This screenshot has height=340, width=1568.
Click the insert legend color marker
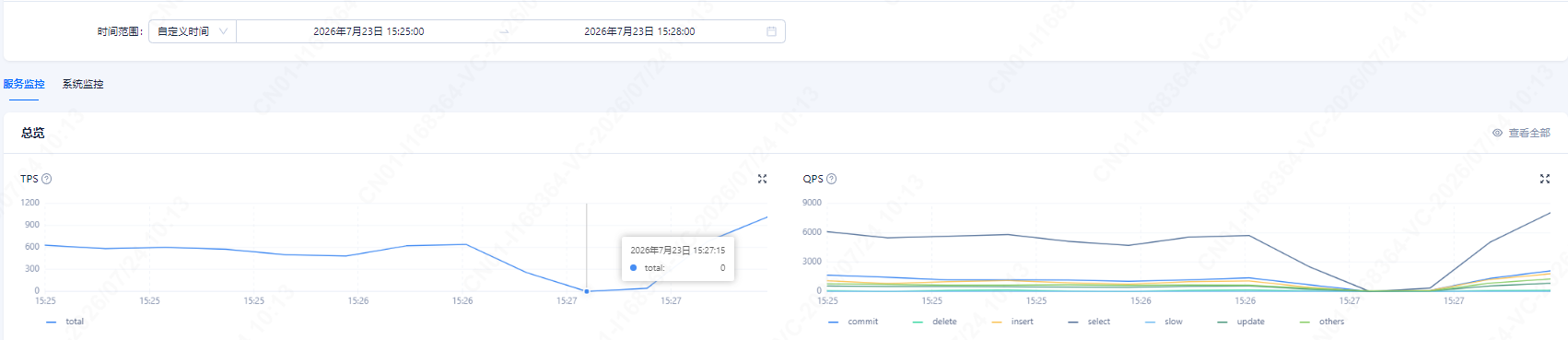pos(997,322)
